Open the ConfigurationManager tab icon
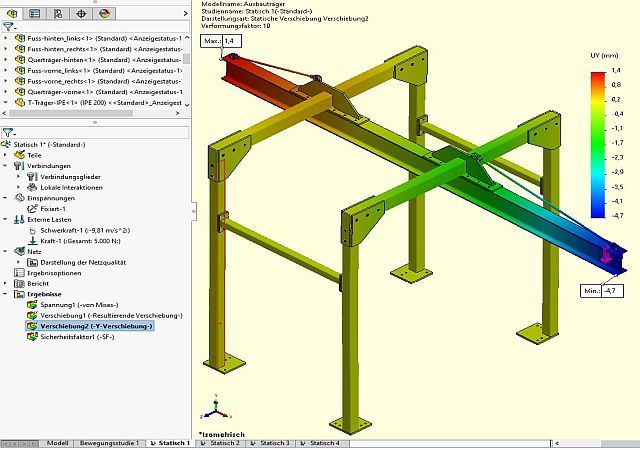This screenshot has height=450, width=640. point(58,12)
